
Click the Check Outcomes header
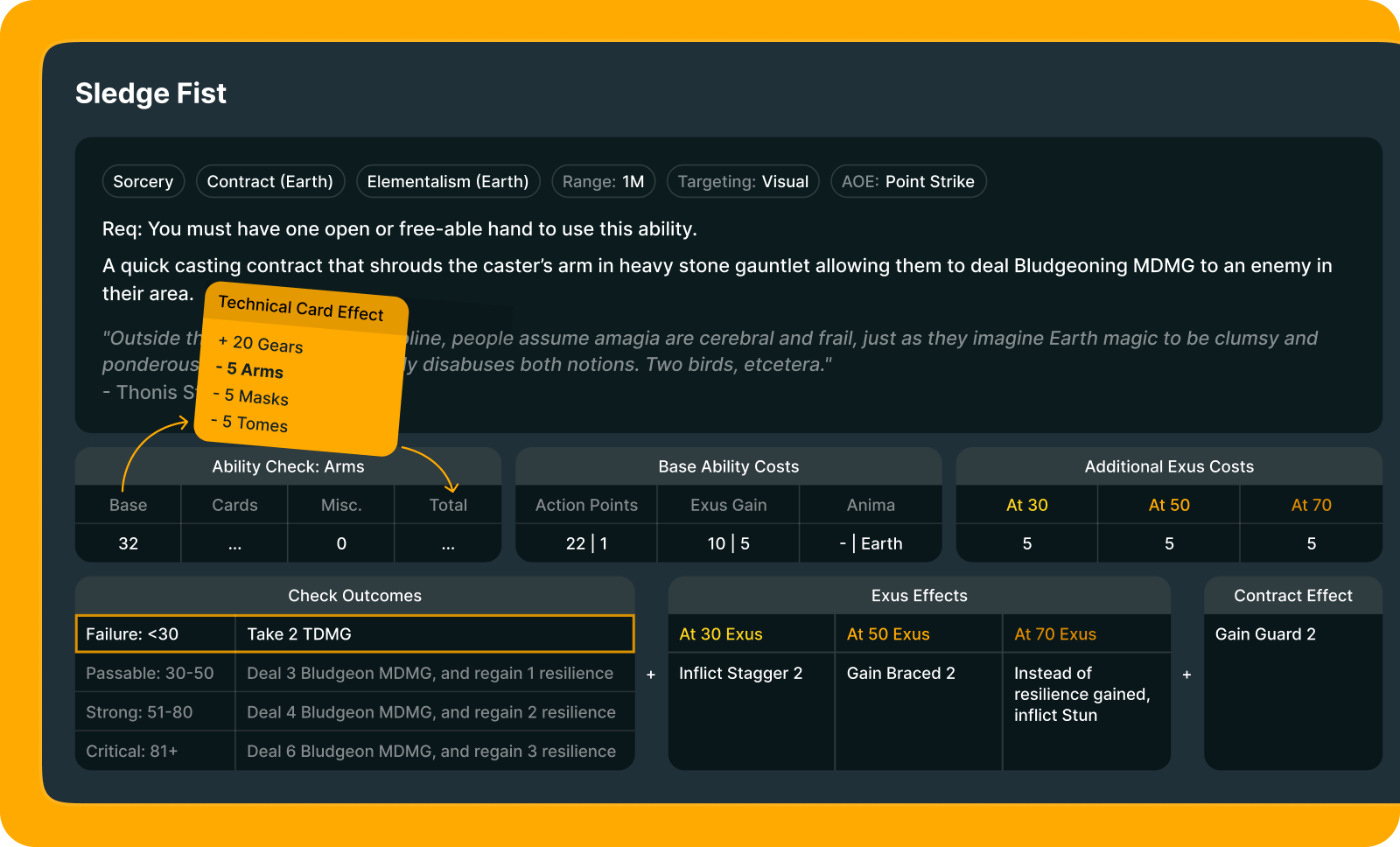point(354,595)
